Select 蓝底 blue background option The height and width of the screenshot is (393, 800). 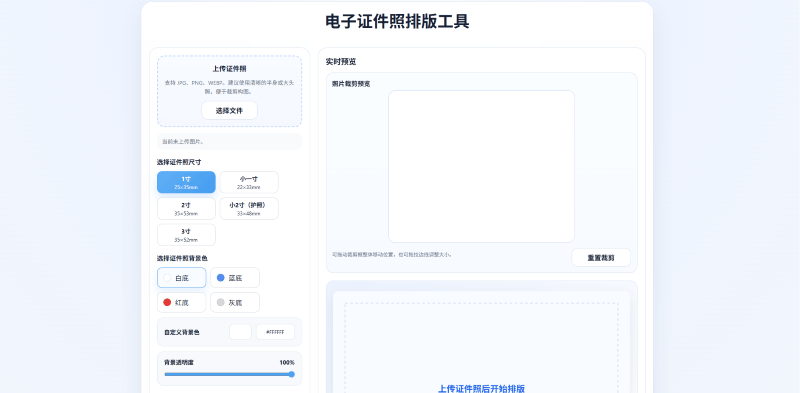[x=235, y=278]
